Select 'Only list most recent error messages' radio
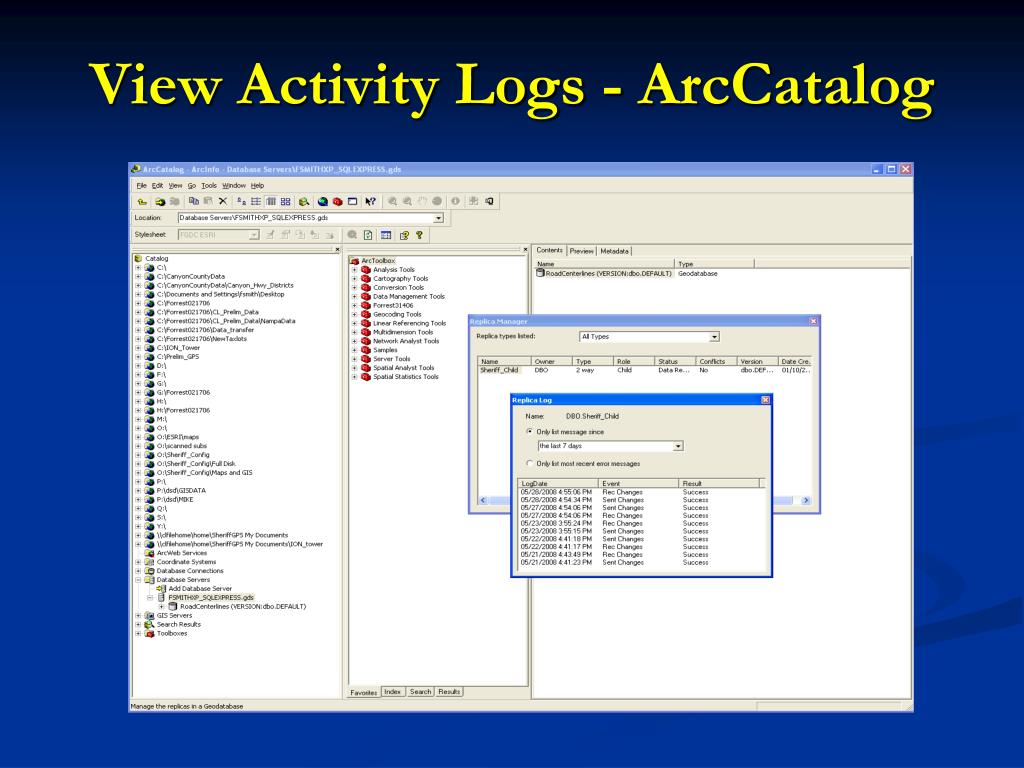 pos(529,463)
